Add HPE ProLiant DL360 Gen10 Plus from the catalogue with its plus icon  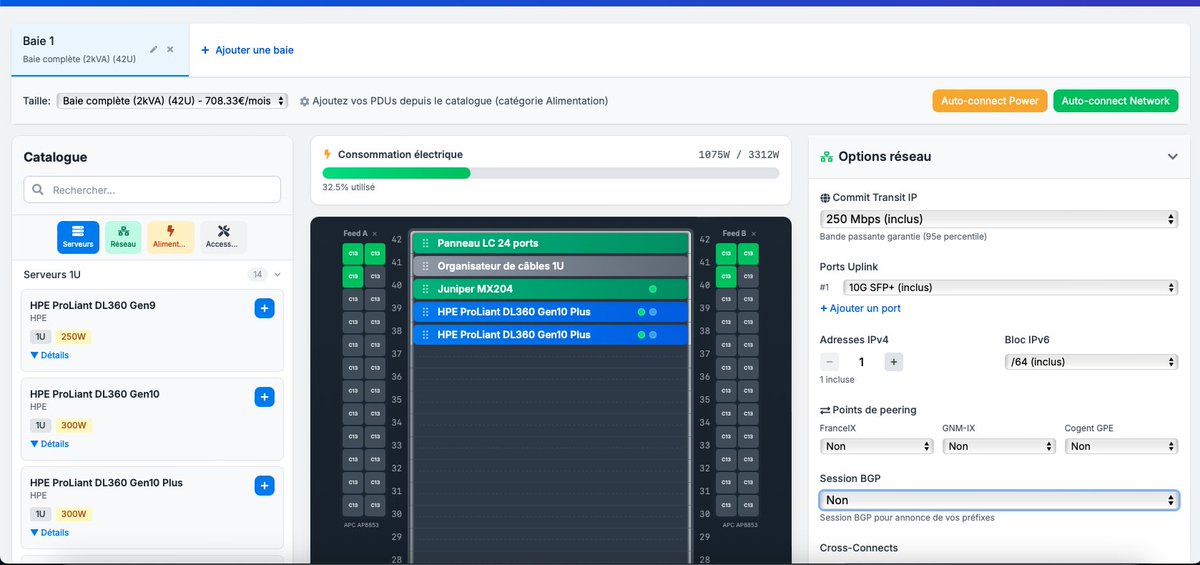(x=264, y=486)
